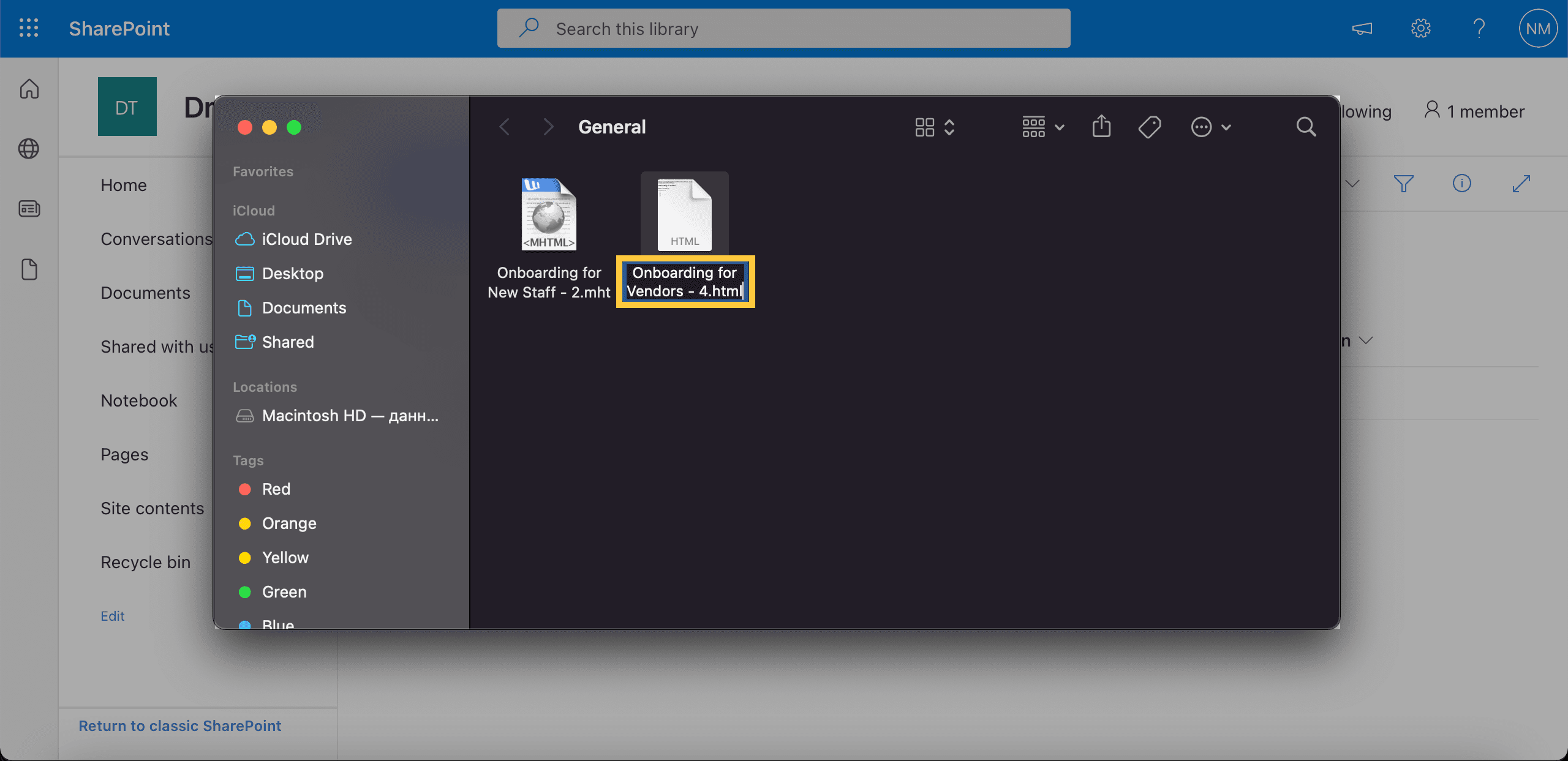
Task: Select Site contents in SharePoint navigation
Action: click(152, 507)
